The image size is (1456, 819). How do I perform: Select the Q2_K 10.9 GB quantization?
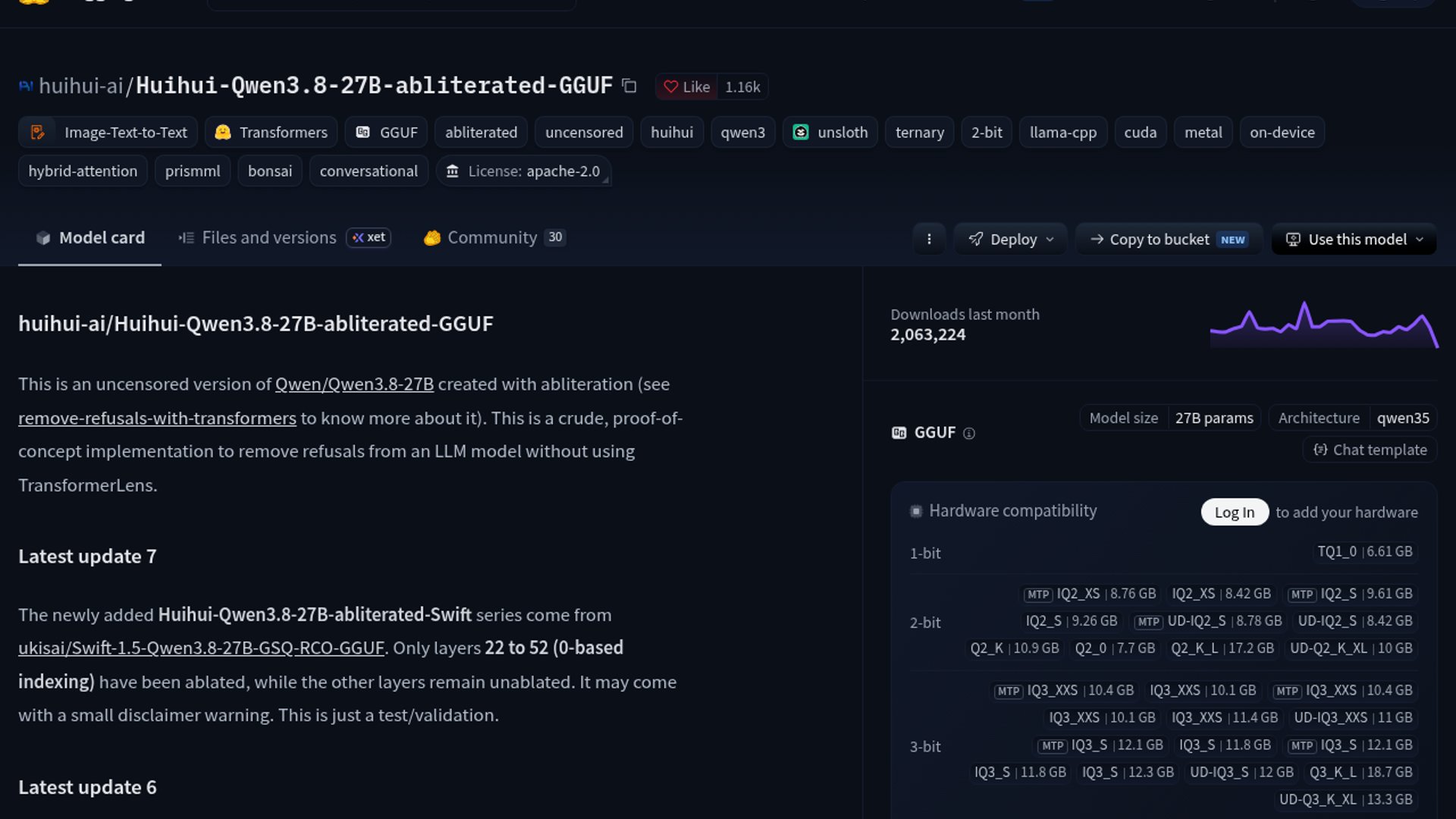(x=1015, y=648)
